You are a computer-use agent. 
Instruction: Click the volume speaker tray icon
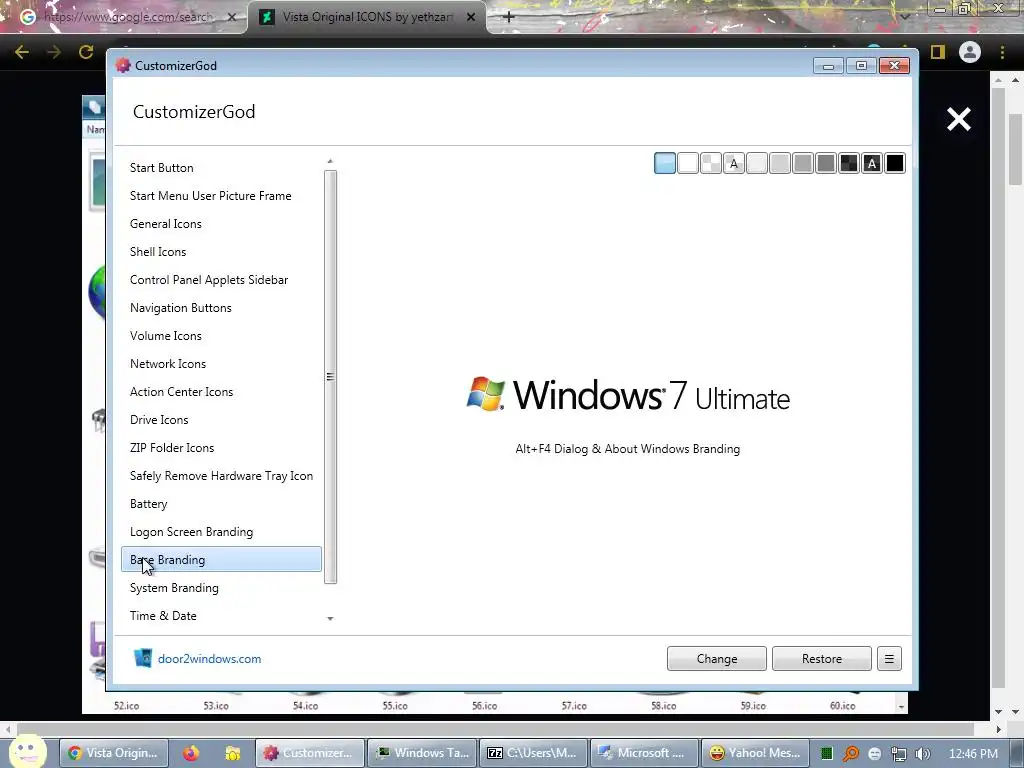point(922,754)
